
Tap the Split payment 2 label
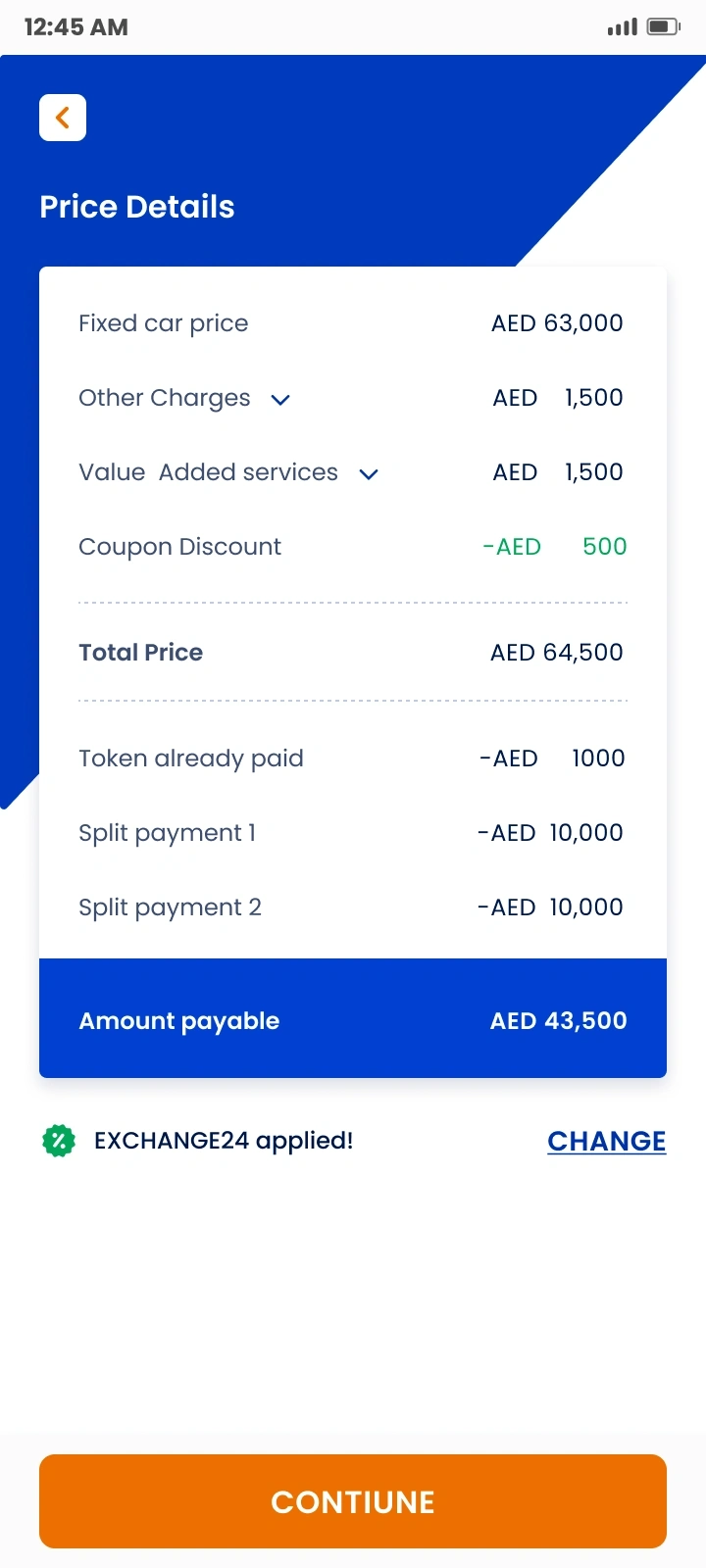click(170, 907)
